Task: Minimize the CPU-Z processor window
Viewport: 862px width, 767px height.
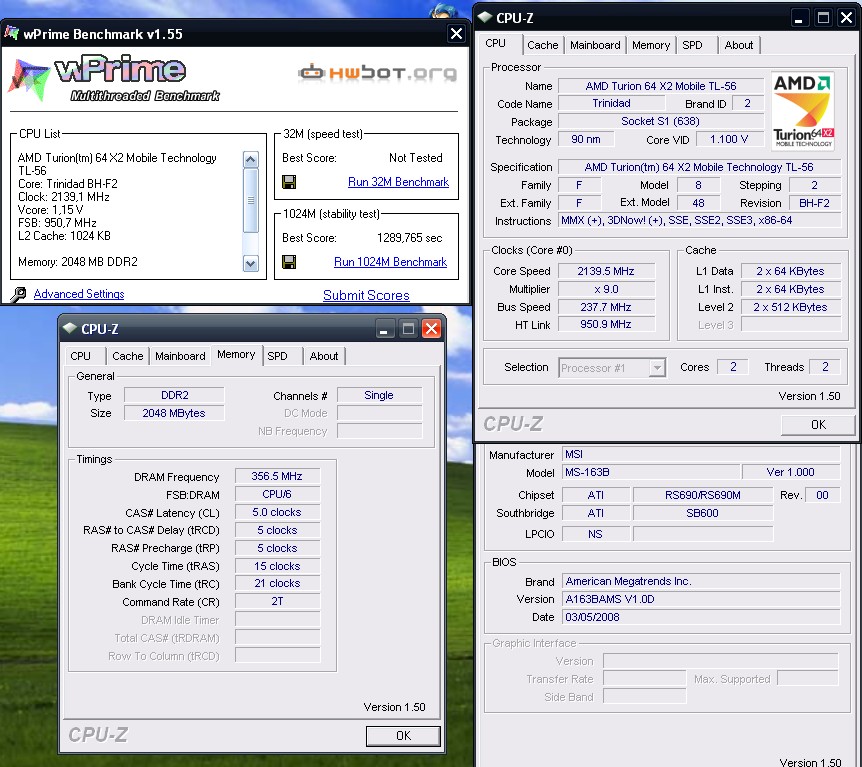Action: (799, 18)
